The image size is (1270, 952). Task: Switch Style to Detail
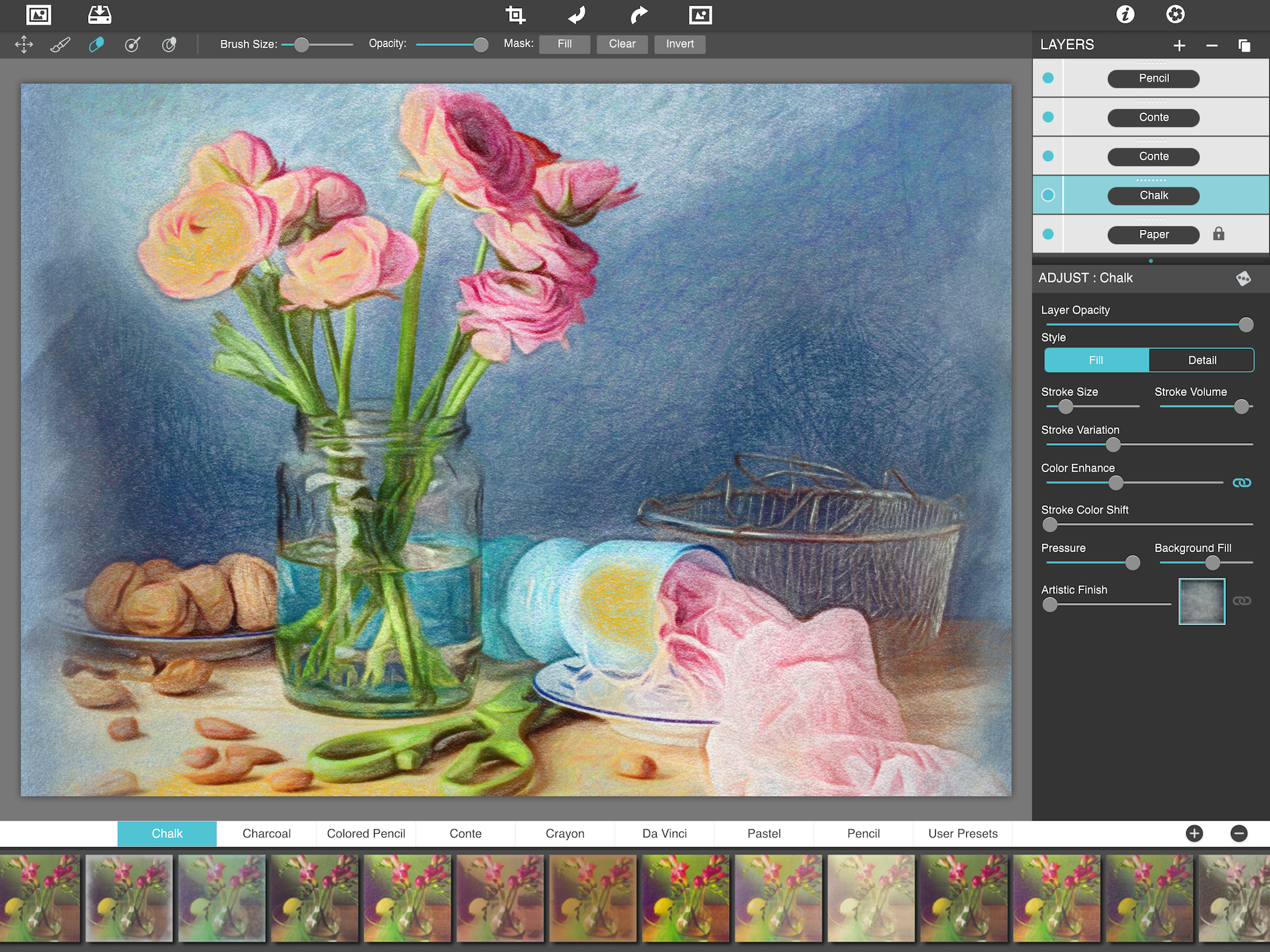(x=1202, y=360)
